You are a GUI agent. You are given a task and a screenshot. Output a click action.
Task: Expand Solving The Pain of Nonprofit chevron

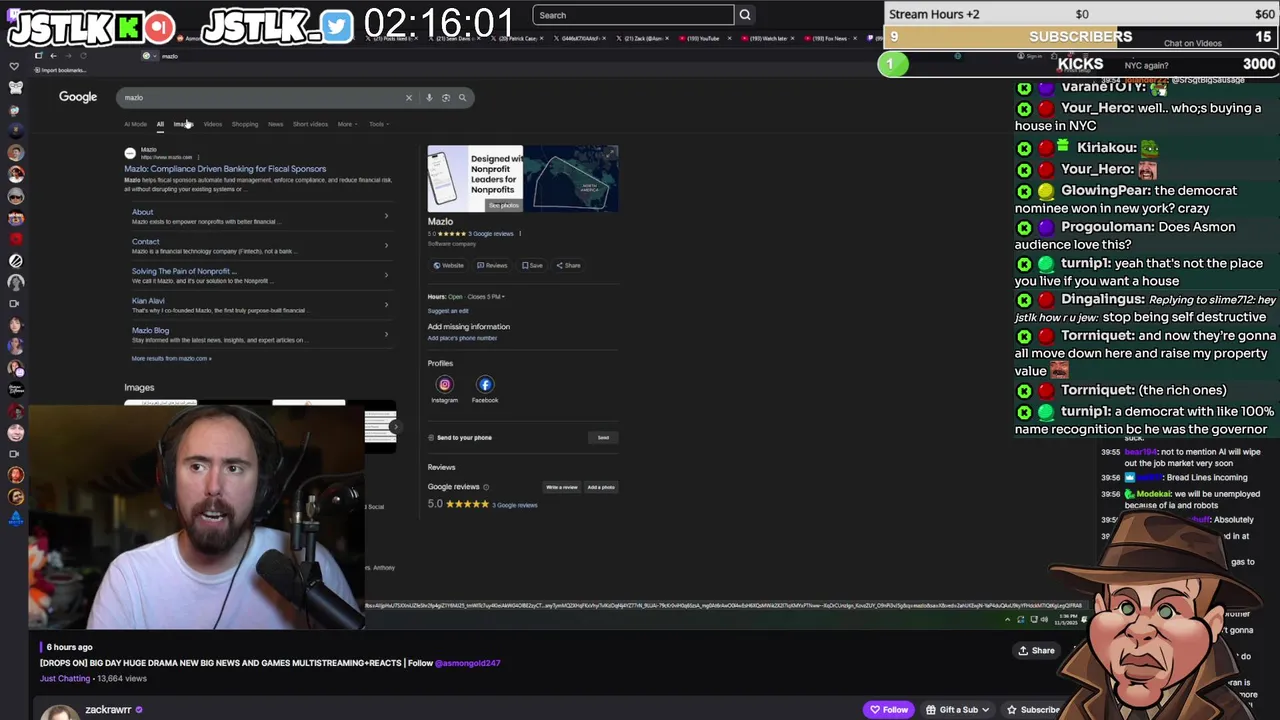pos(386,275)
